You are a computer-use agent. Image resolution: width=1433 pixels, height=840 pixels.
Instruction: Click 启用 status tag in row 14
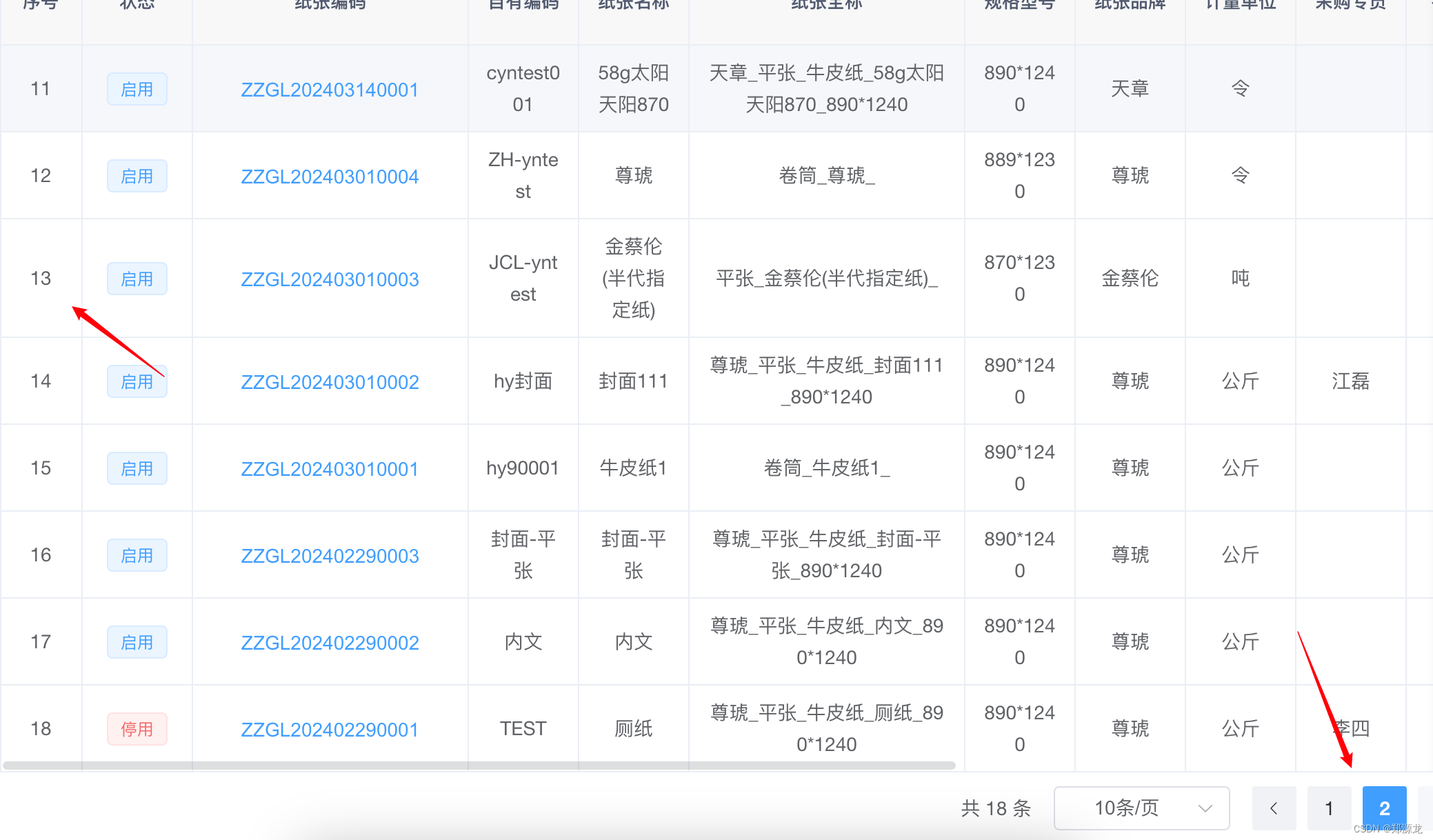pos(137,382)
